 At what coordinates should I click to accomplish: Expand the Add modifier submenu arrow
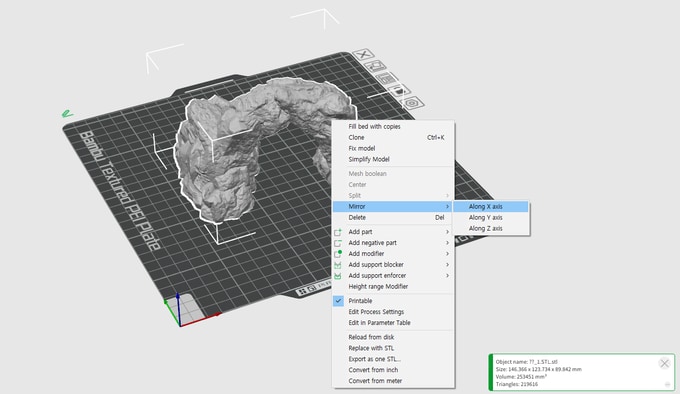[x=447, y=254]
